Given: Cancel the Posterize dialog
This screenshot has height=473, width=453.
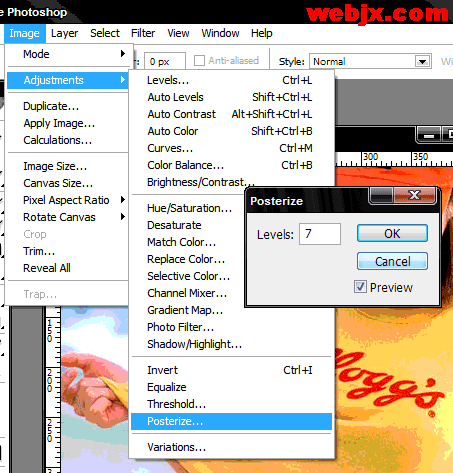Looking at the screenshot, I should [x=392, y=261].
